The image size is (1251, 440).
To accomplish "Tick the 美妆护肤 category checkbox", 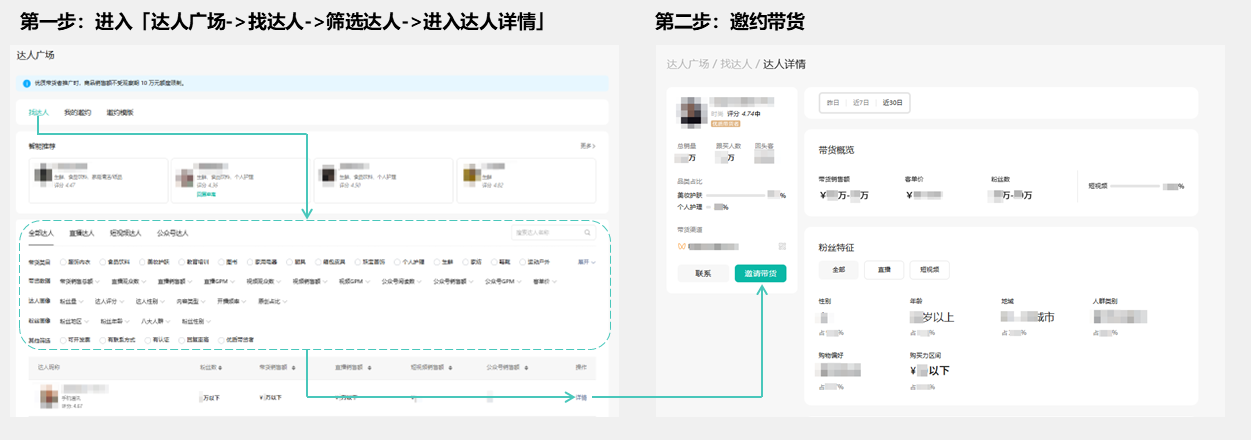I will 140,262.
